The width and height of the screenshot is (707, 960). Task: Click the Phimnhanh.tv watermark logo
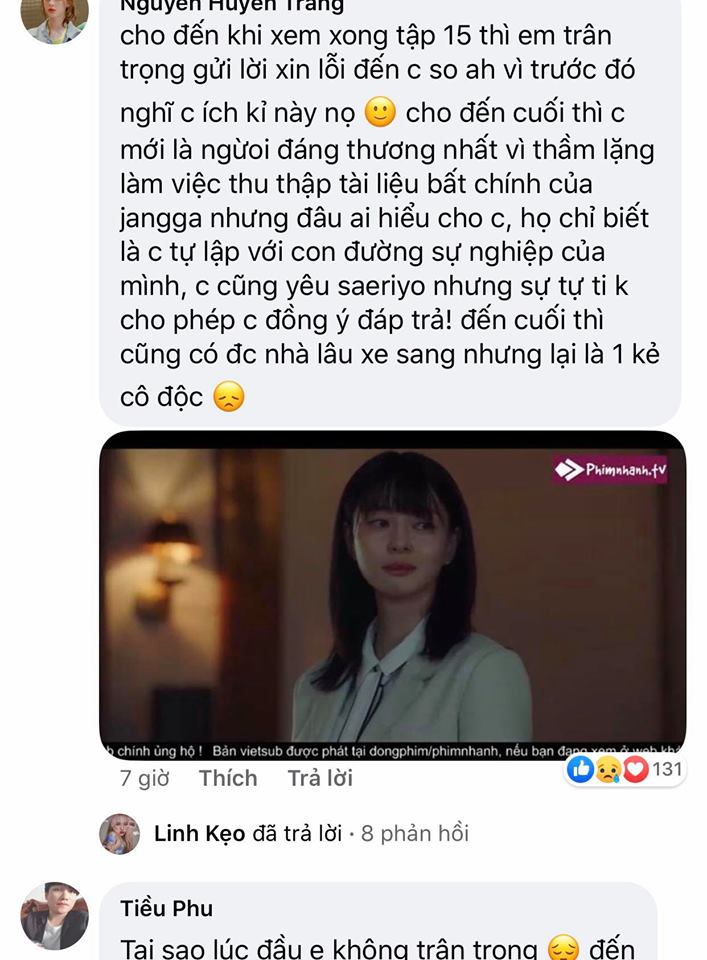click(x=610, y=470)
